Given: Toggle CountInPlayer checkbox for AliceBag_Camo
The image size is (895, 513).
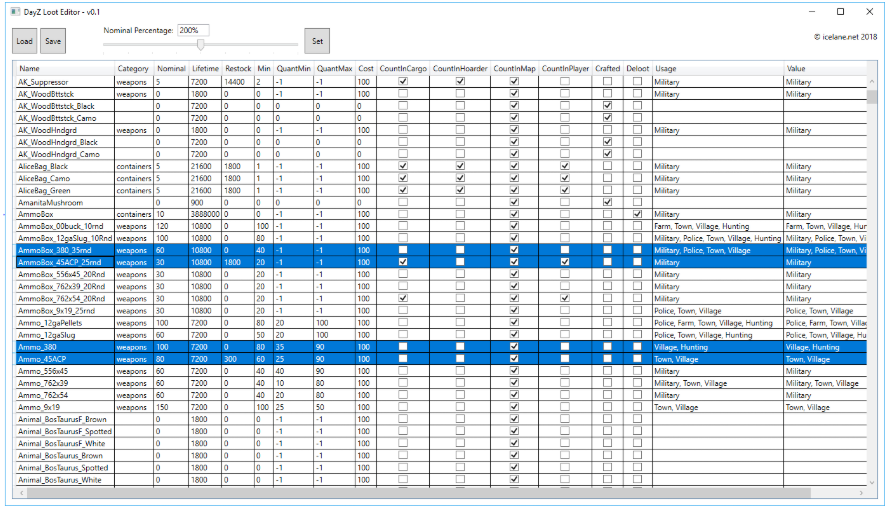Looking at the screenshot, I should click(565, 178).
